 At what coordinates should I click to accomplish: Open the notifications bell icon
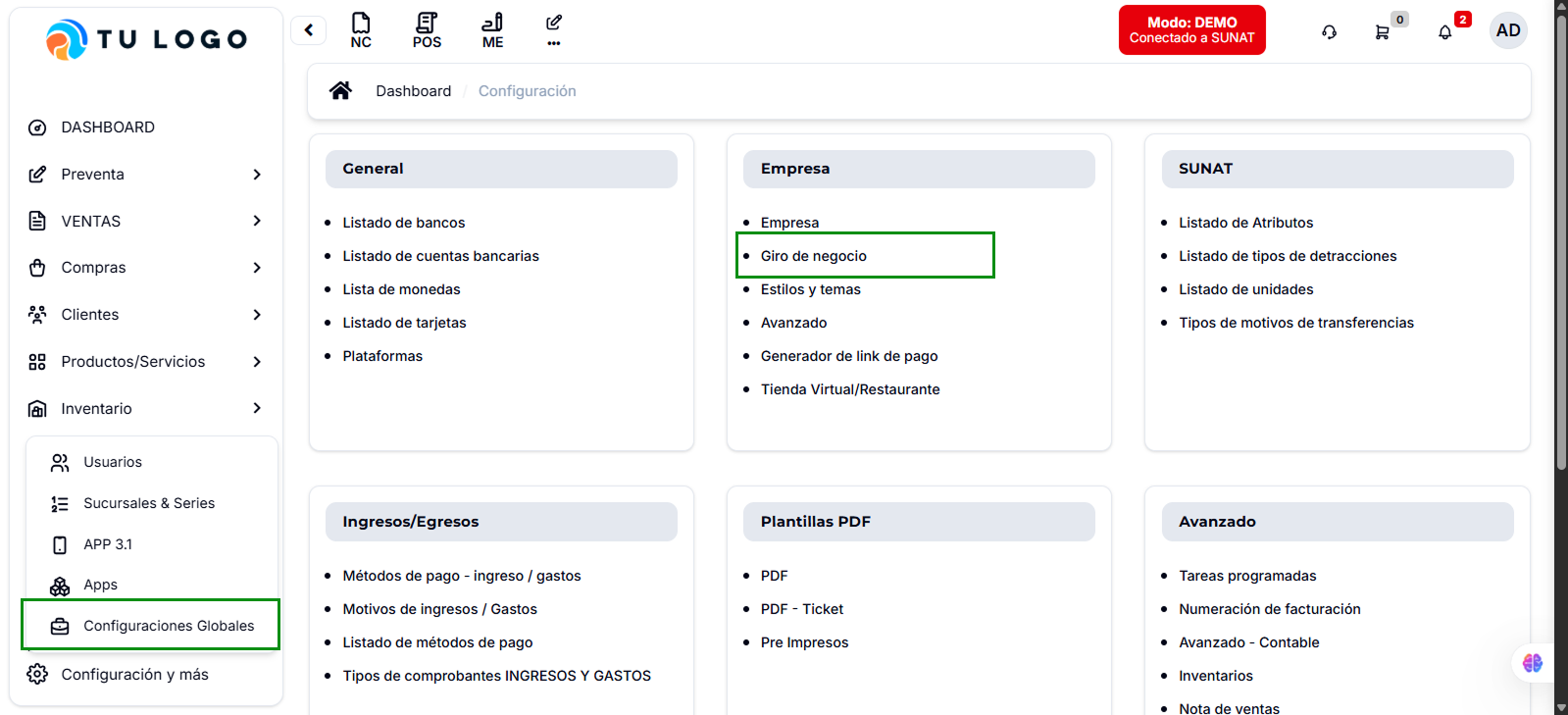pyautogui.click(x=1444, y=32)
